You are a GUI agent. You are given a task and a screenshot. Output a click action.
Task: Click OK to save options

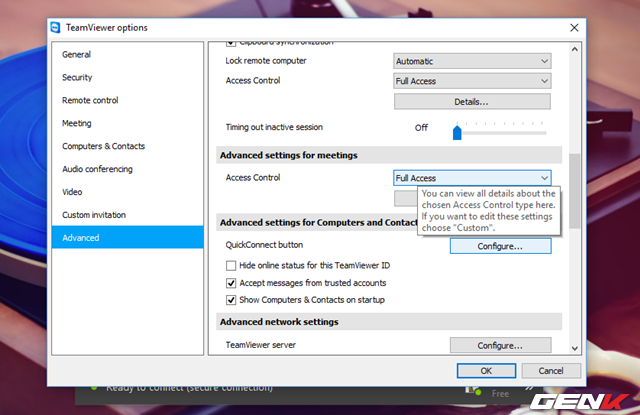pos(486,371)
